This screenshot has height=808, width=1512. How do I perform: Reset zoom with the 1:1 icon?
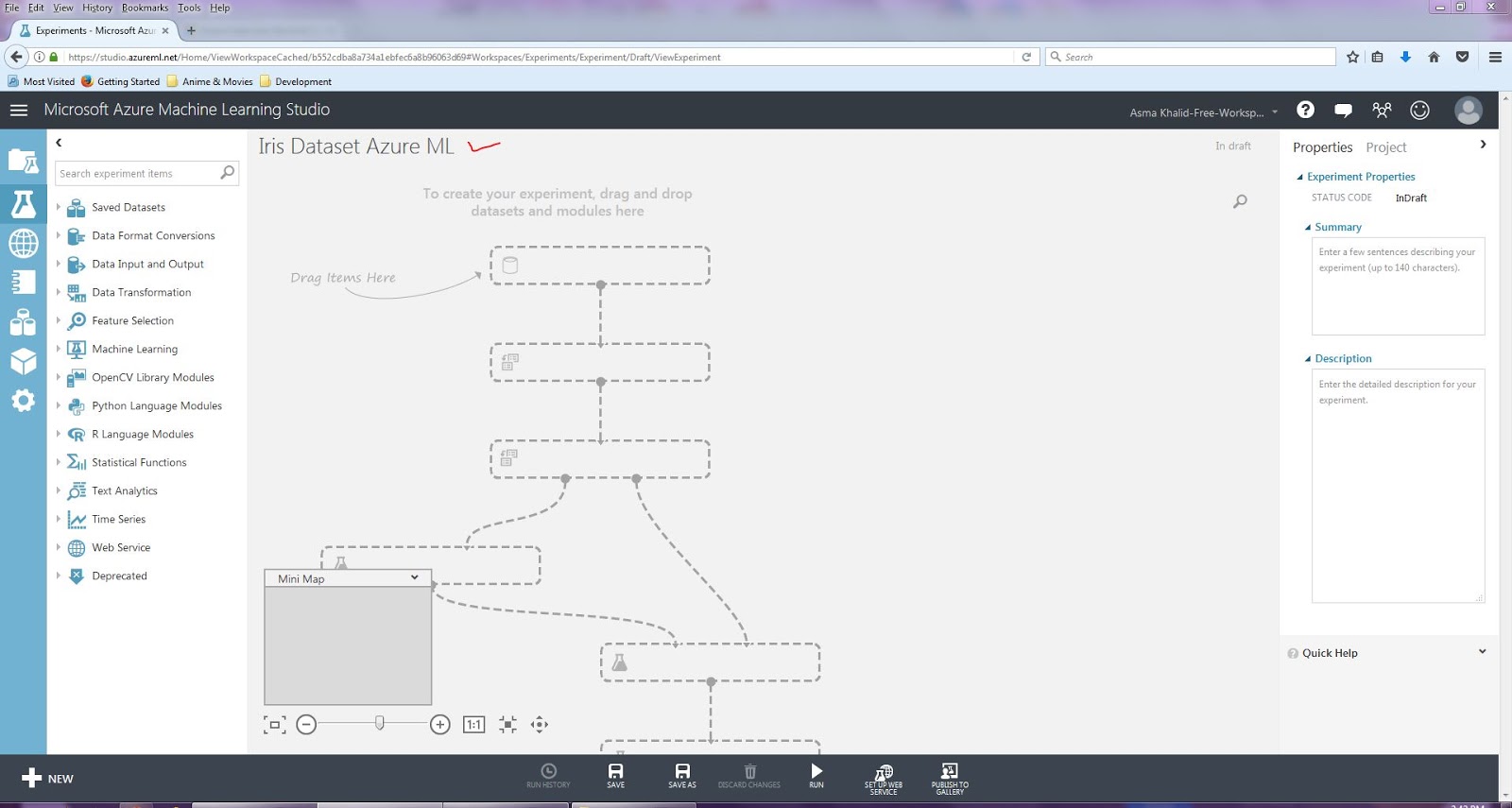[474, 725]
